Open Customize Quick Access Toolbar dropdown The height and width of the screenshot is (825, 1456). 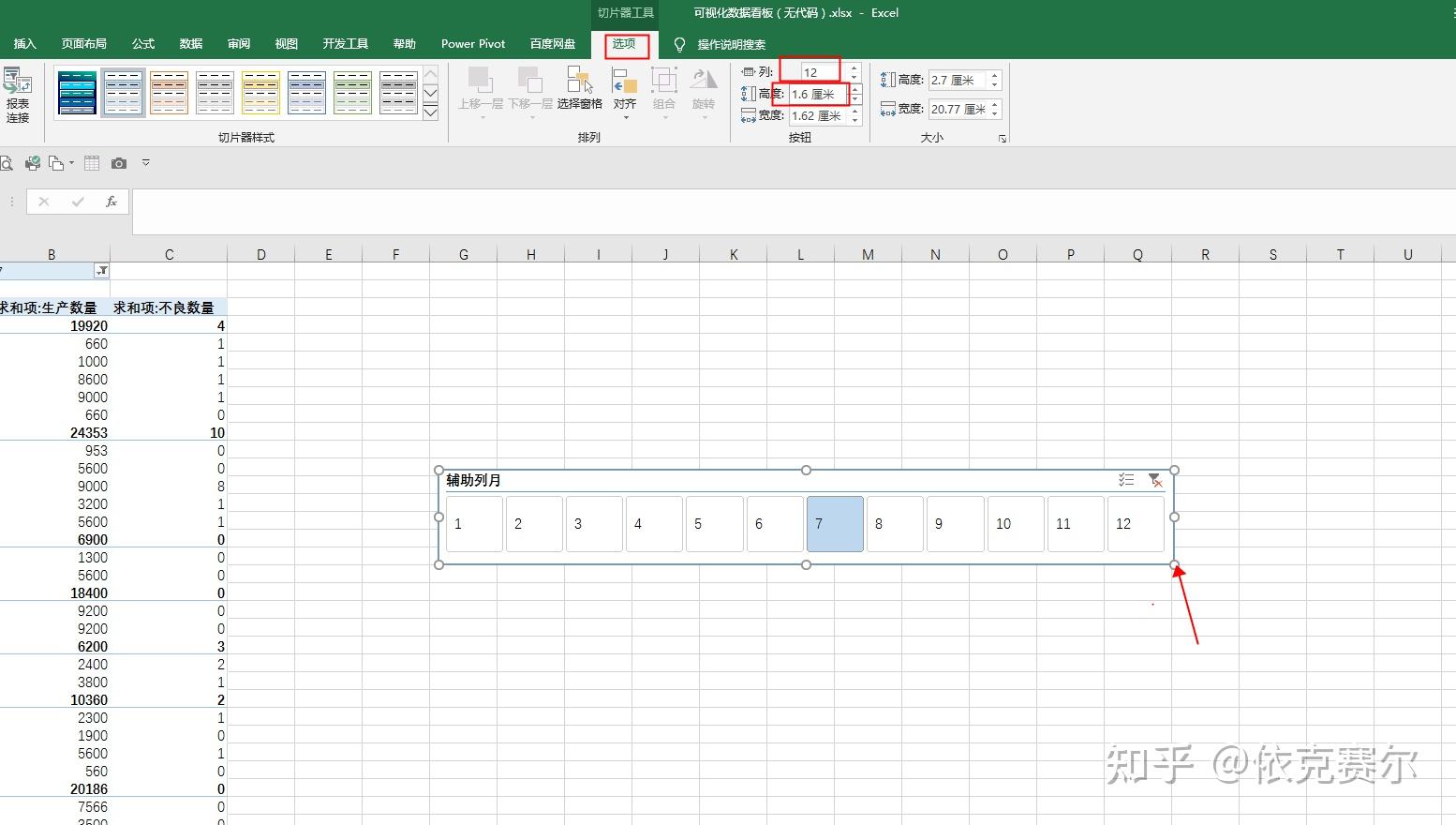pyautogui.click(x=146, y=163)
